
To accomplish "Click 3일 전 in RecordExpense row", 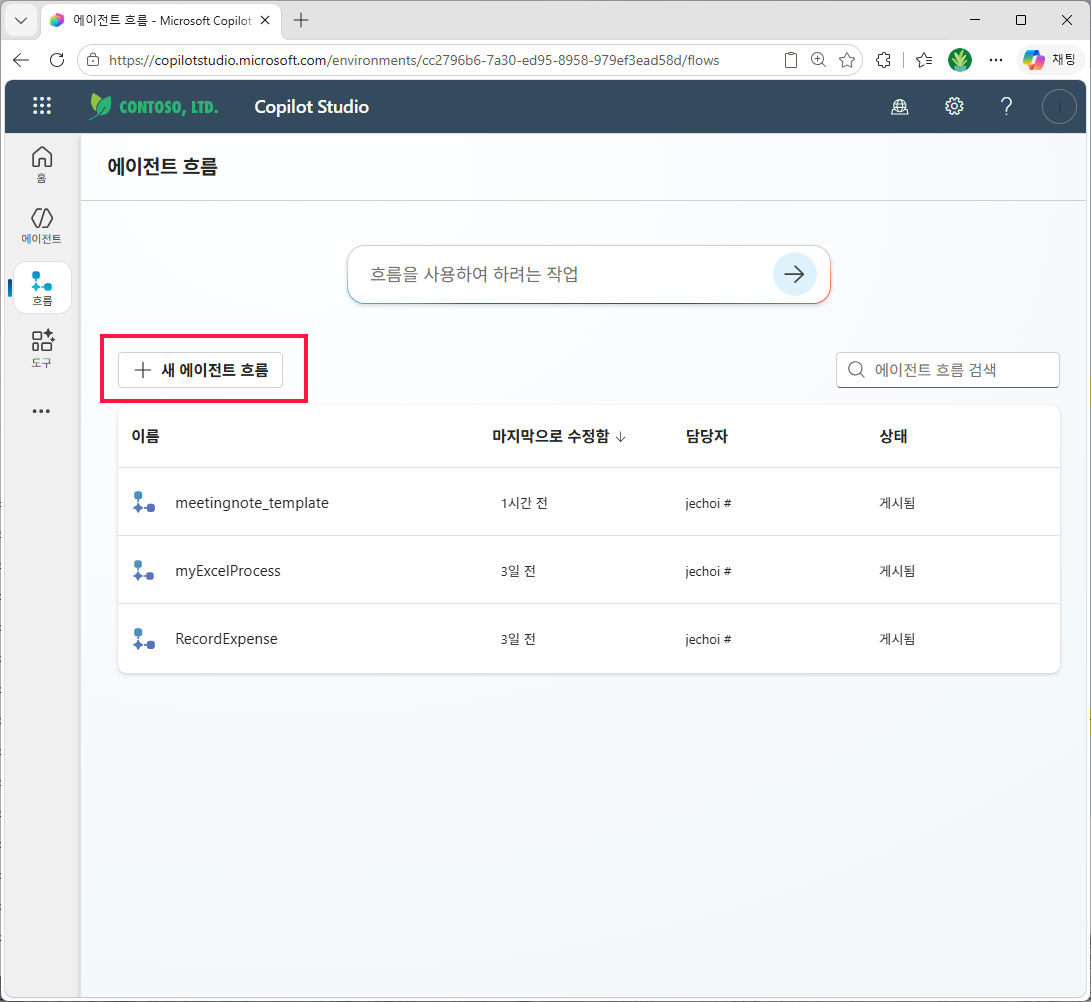I will coord(518,639).
